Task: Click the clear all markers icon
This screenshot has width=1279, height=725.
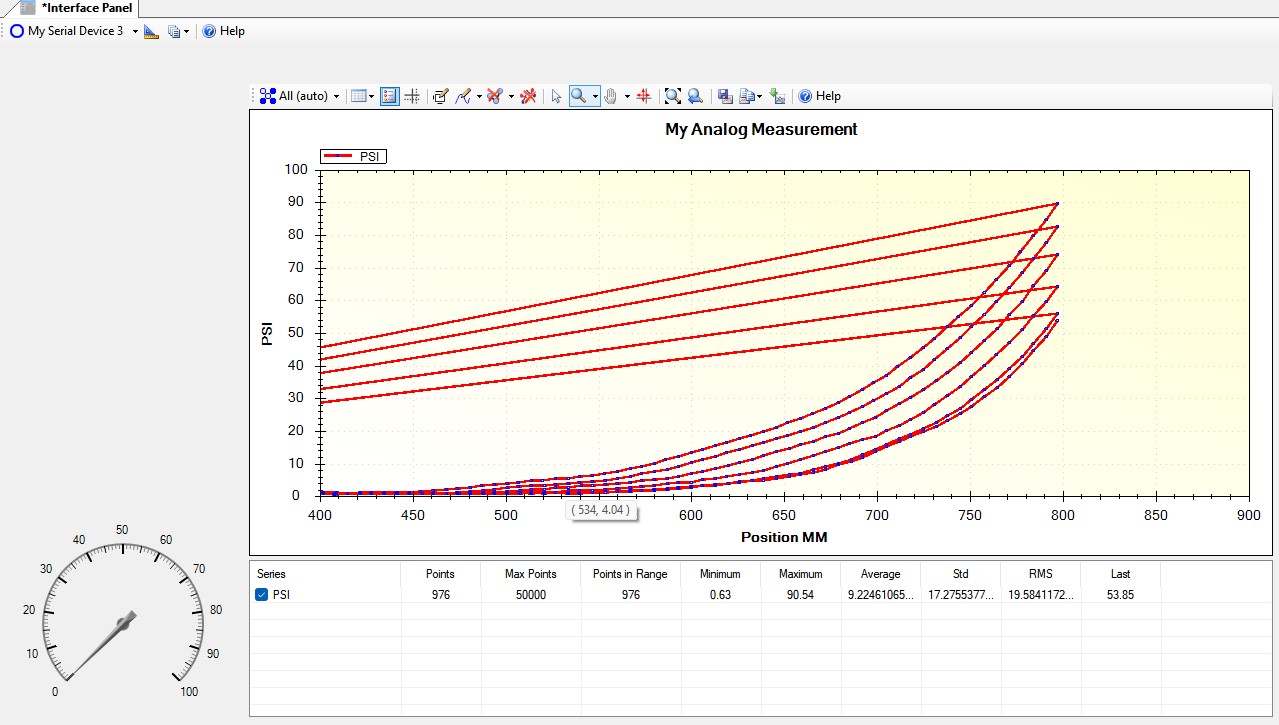Action: (528, 96)
